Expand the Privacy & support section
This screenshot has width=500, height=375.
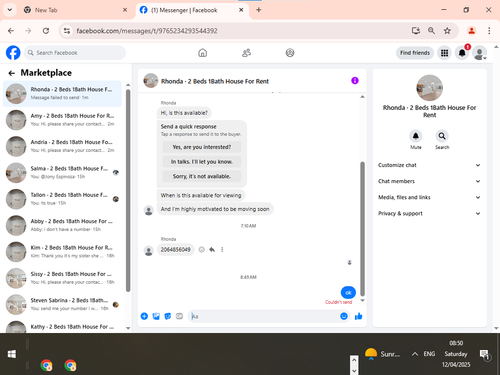(x=429, y=213)
